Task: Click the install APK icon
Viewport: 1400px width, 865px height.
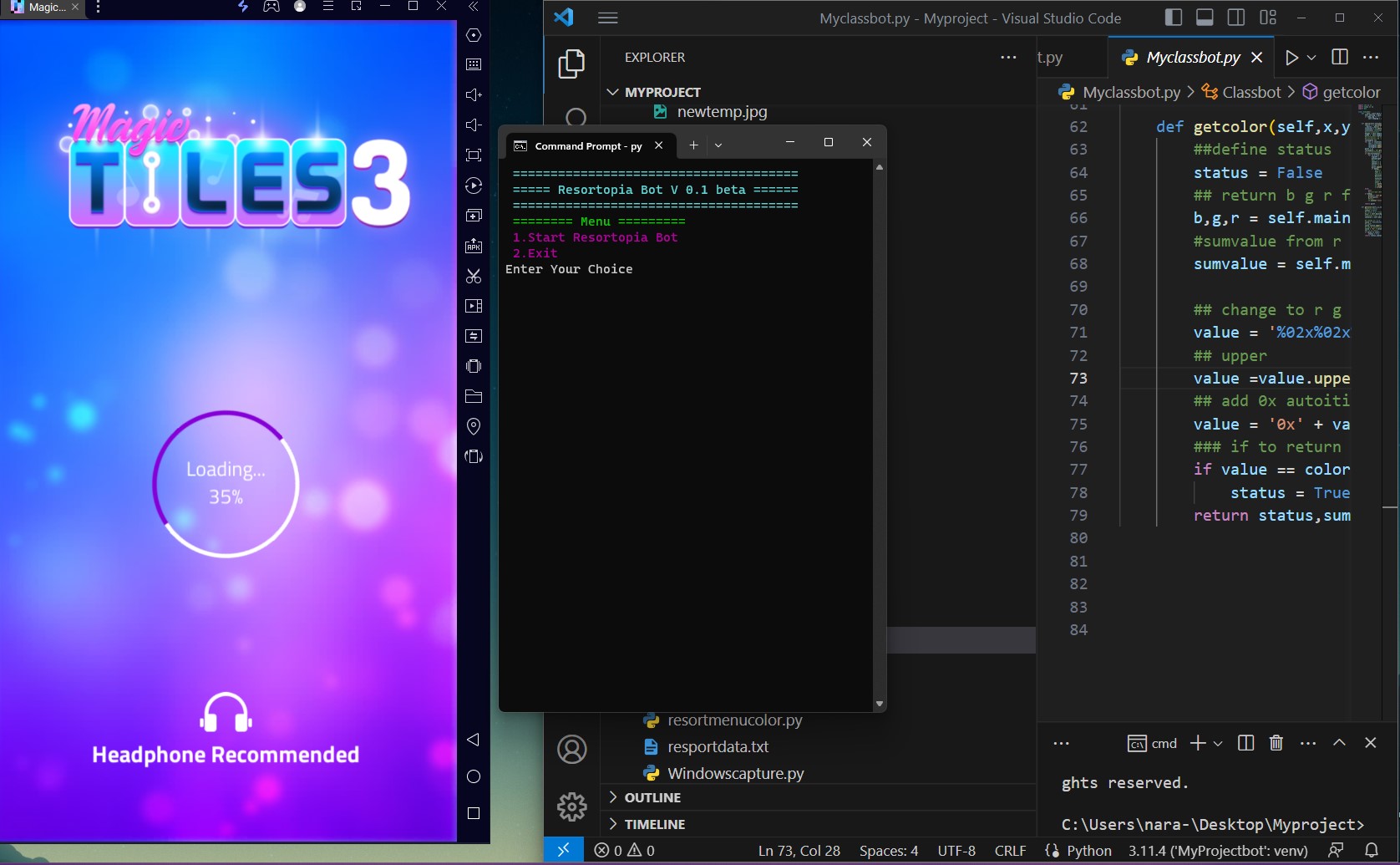Action: point(474,246)
